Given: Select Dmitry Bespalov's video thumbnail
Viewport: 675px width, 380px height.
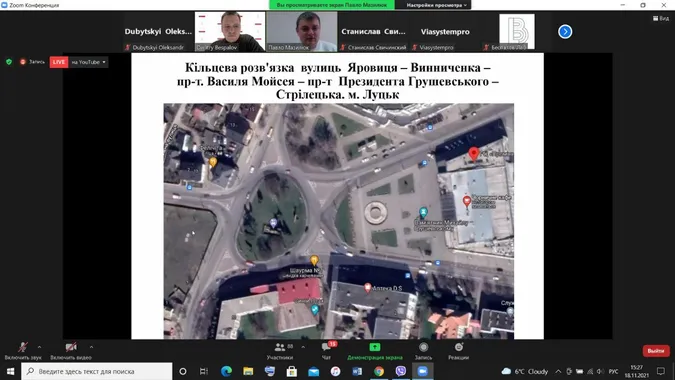Looking at the screenshot, I should click(230, 31).
